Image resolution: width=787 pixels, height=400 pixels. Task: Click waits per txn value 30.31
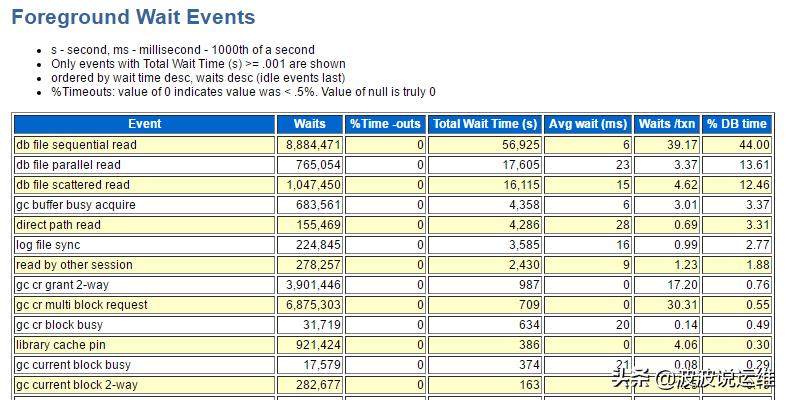coord(683,305)
